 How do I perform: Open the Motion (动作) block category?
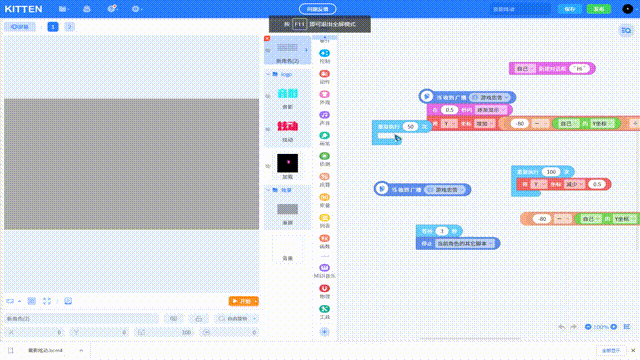coord(324,77)
